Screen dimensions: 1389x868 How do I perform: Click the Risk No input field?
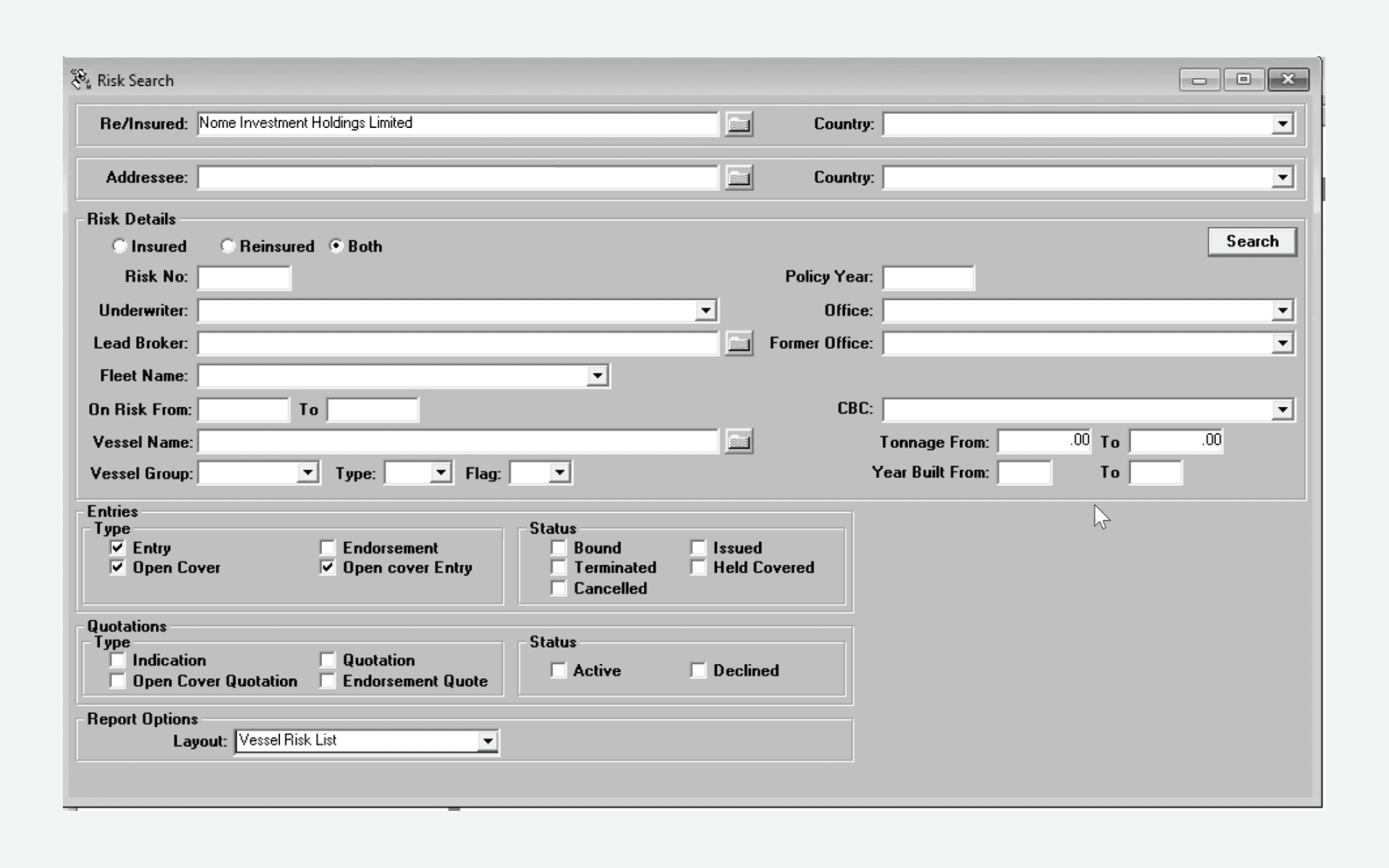(x=245, y=278)
